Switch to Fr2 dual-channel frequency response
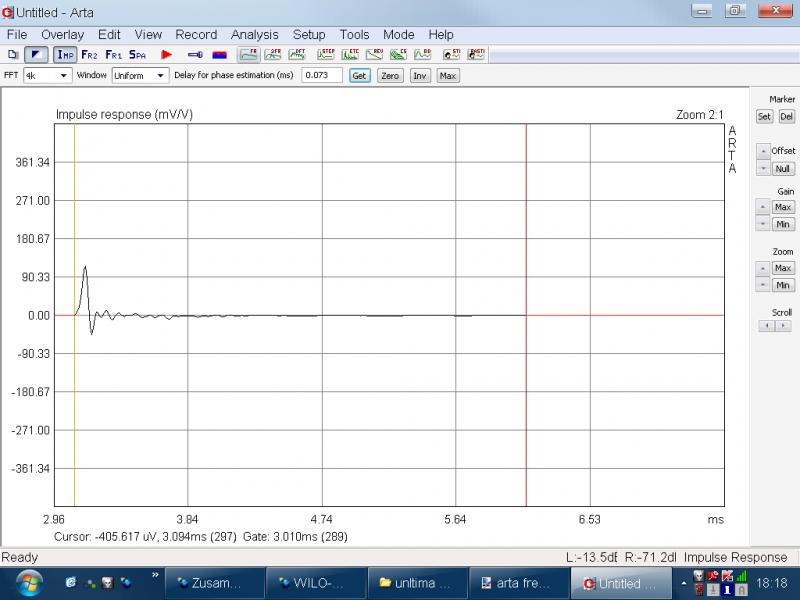Screen dimensions: 800x600 [x=90, y=54]
